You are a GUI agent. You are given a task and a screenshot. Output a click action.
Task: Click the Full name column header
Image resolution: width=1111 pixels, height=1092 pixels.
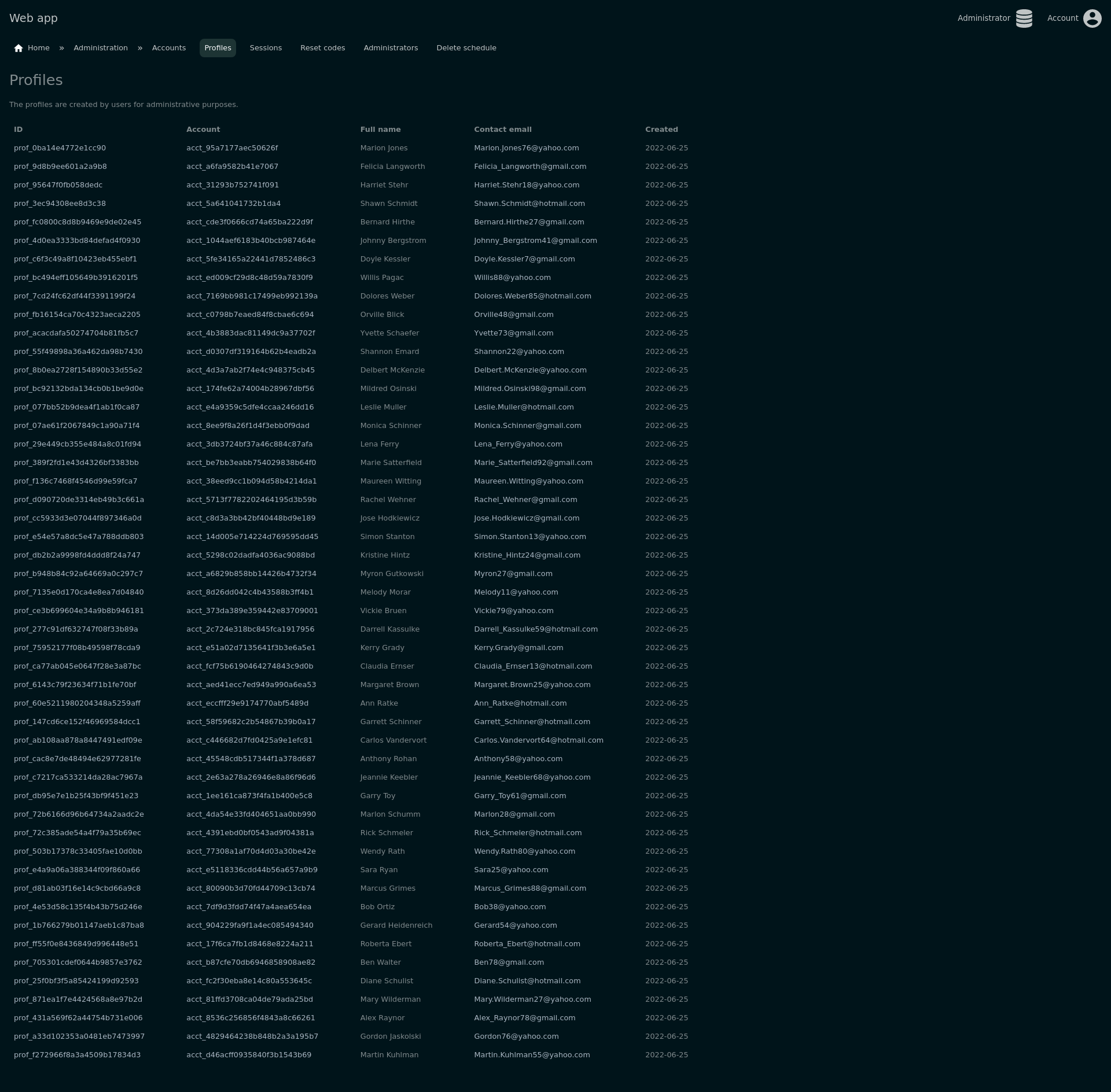click(x=380, y=130)
